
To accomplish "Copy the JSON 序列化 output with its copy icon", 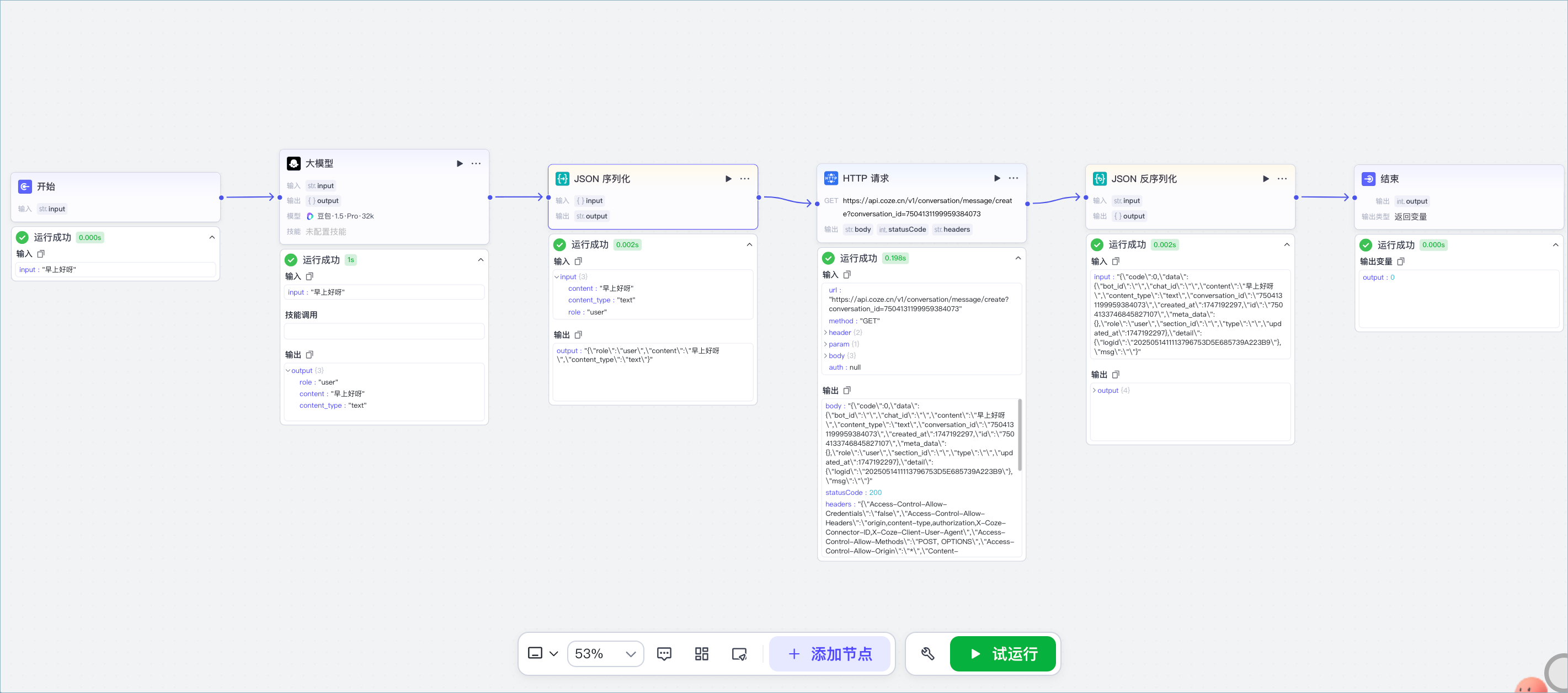I will [x=578, y=335].
